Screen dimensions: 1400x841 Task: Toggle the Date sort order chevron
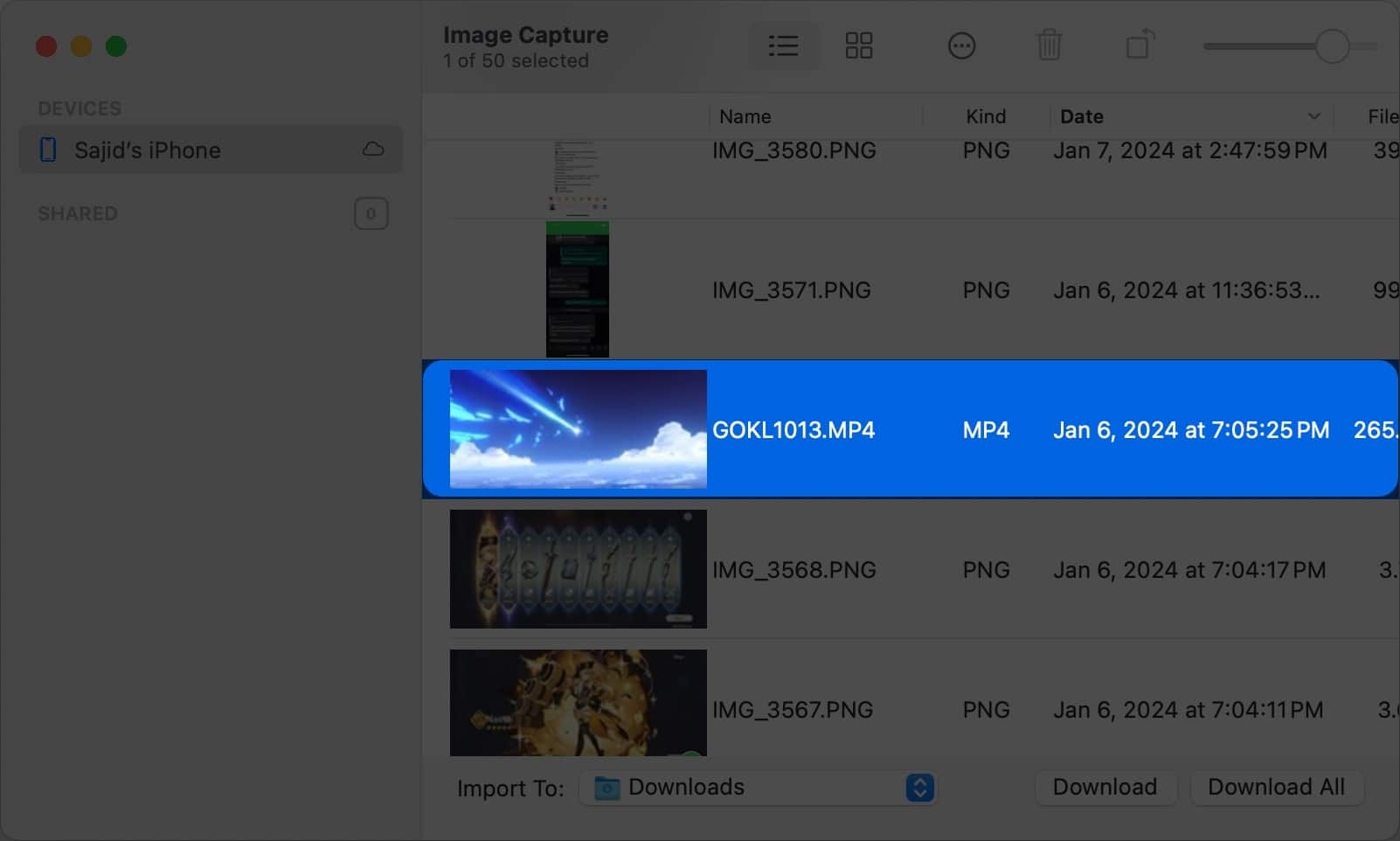pos(1313,116)
